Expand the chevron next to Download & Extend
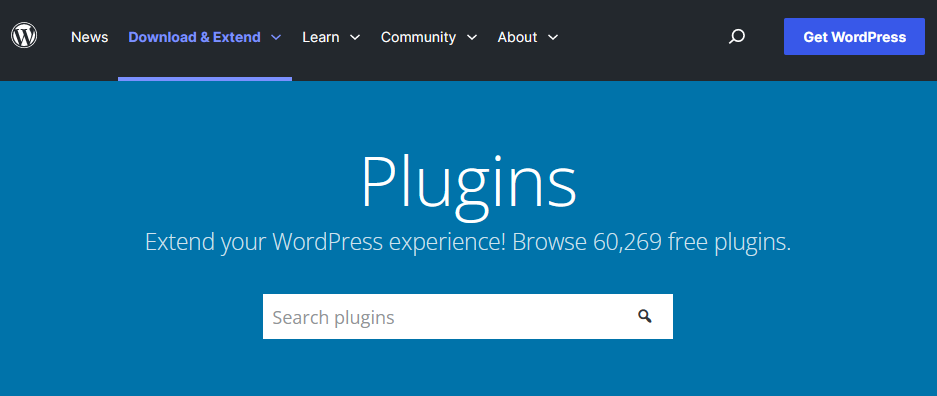Screen dimensions: 937x396 point(275,37)
